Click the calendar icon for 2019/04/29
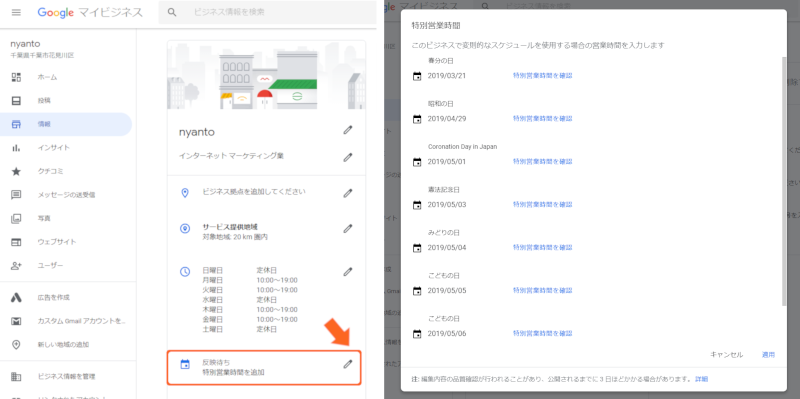Viewport: 800px width, 399px height. coord(417,119)
